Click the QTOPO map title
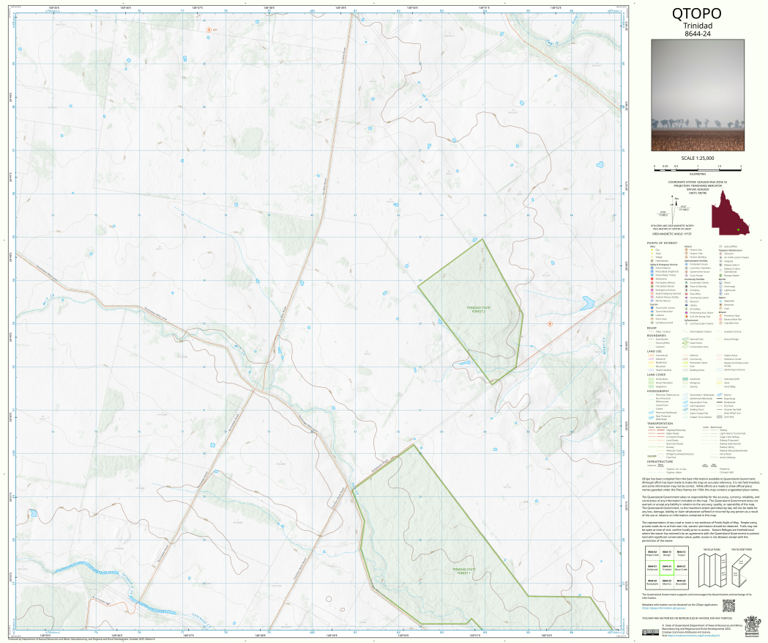The image size is (768, 643). pyautogui.click(x=697, y=13)
